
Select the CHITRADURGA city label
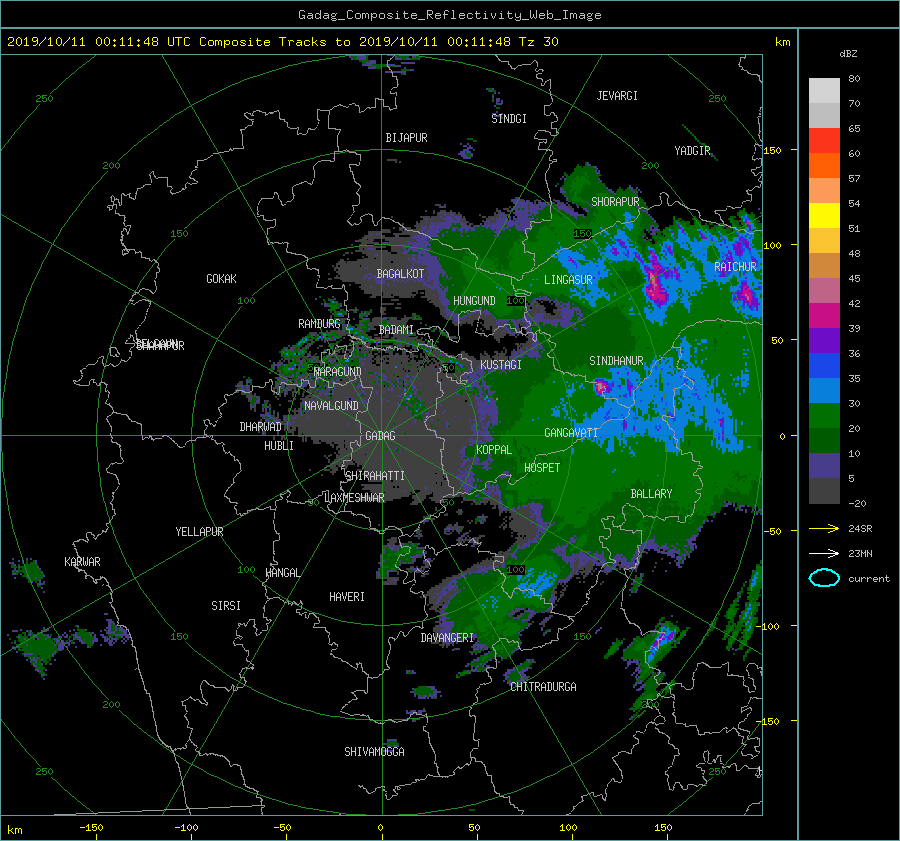(x=544, y=687)
